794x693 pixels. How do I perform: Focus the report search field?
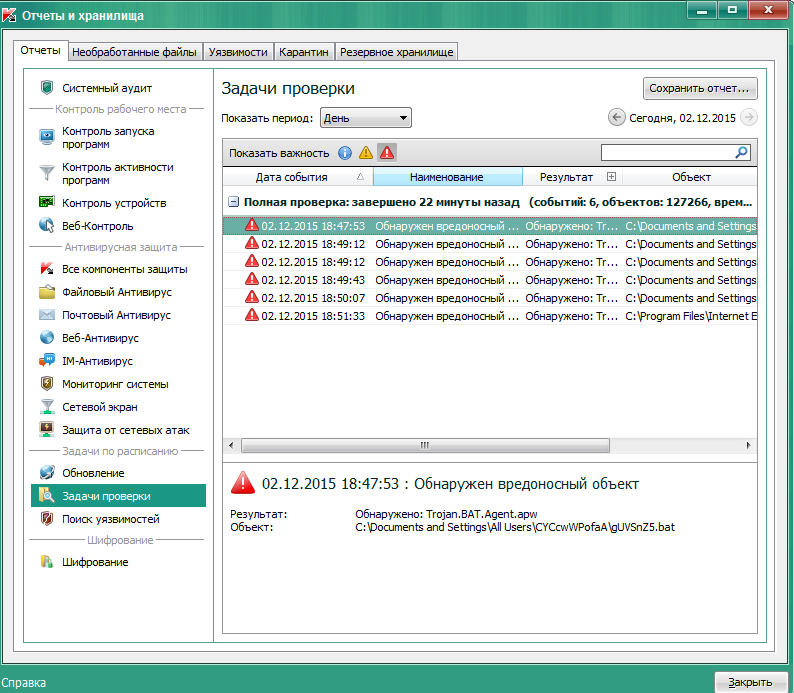667,152
